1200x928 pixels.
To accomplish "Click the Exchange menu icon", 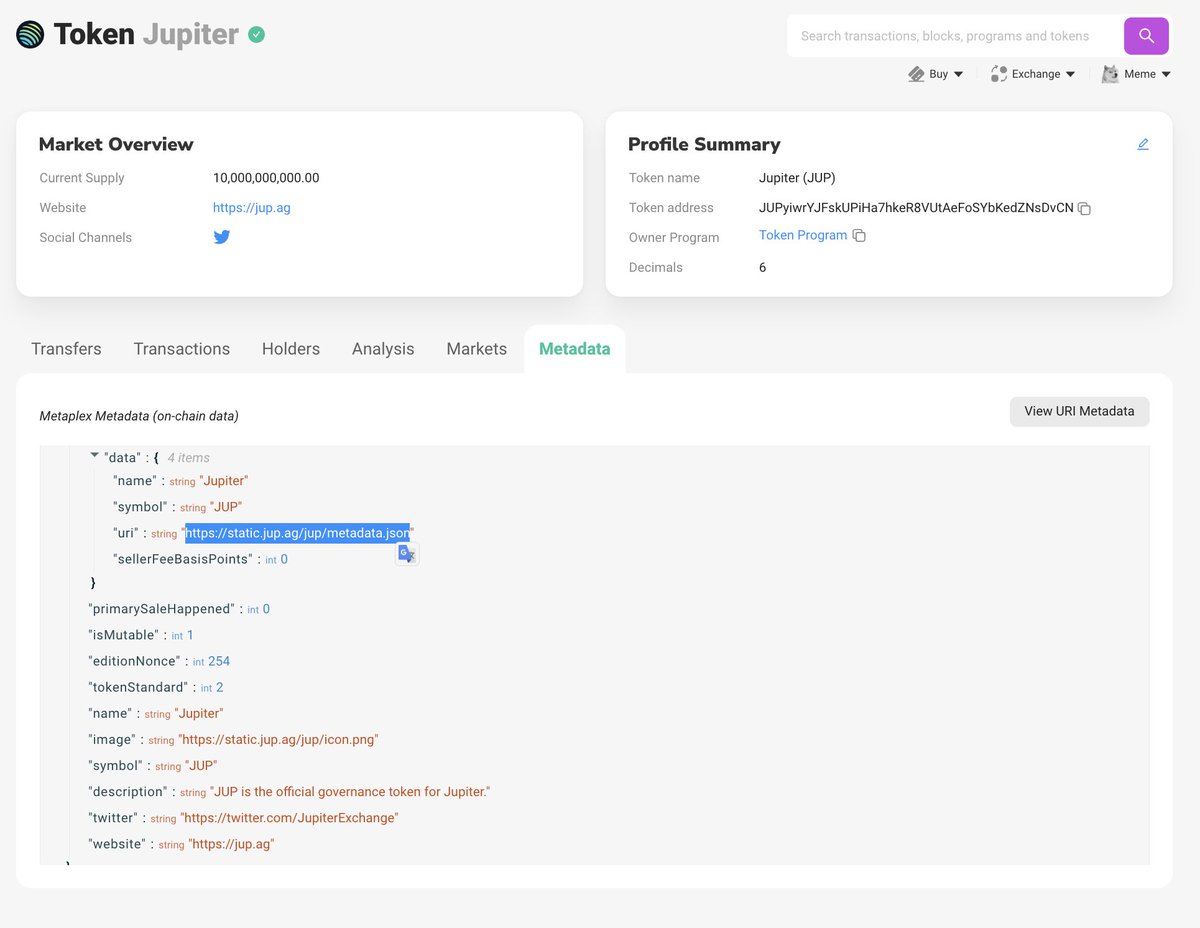I will coord(998,74).
